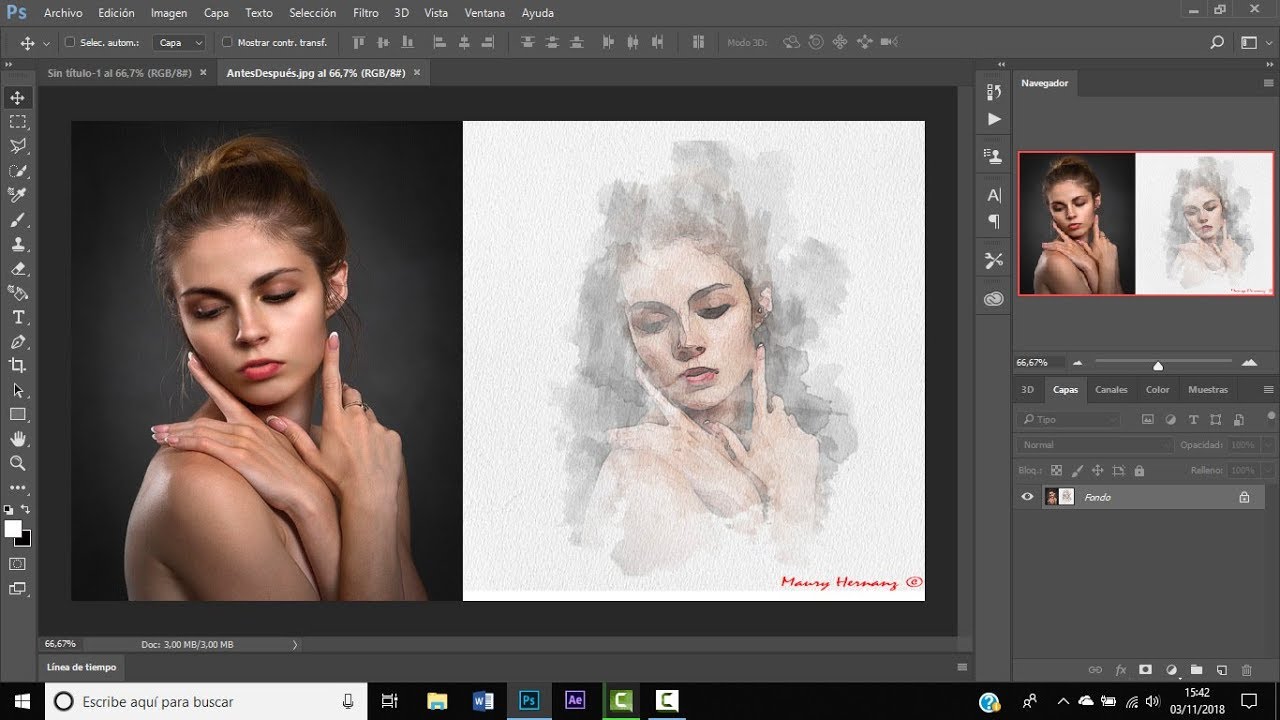
Task: Select the Eraser tool
Action: point(18,269)
